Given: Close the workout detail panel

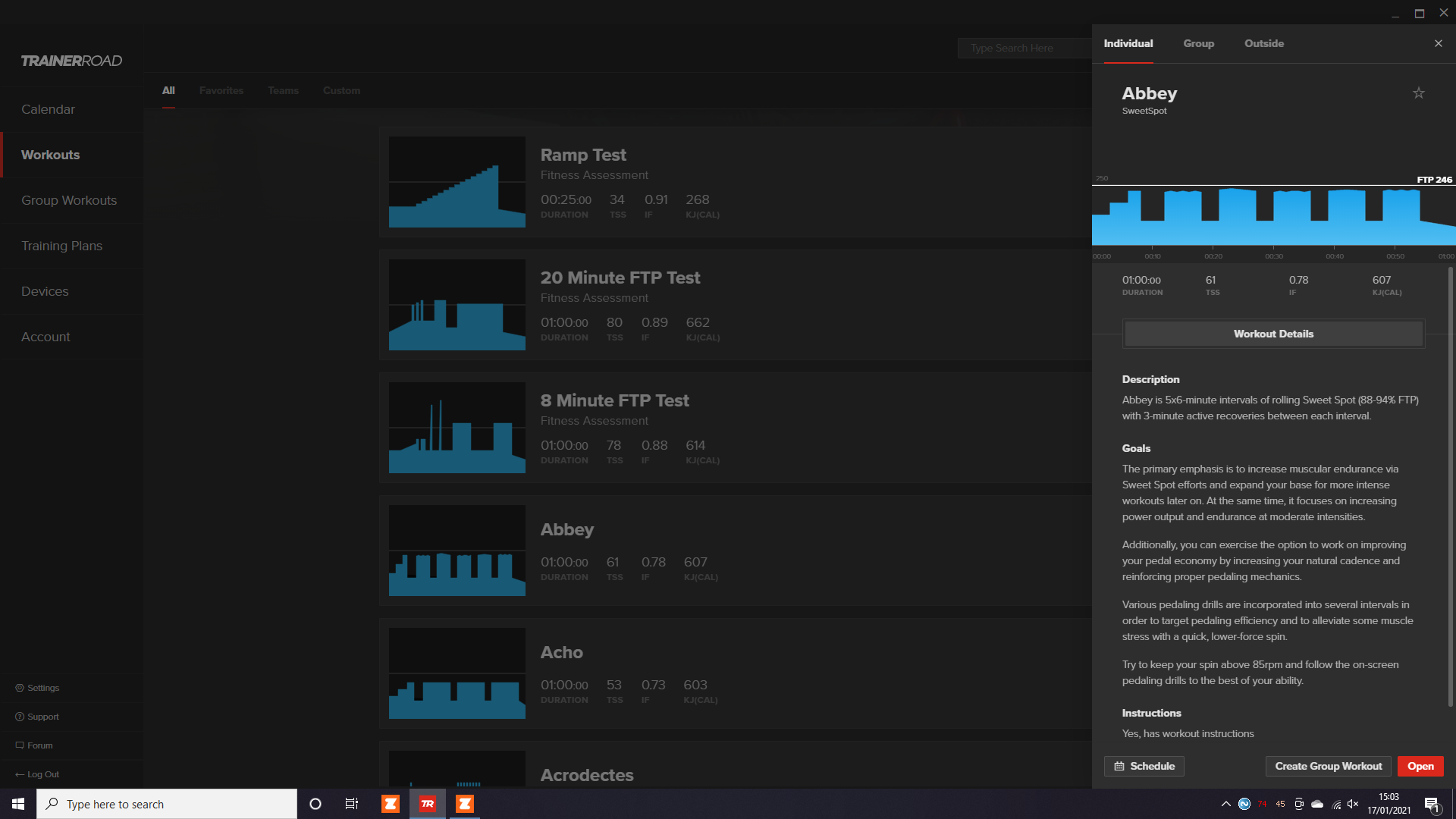Looking at the screenshot, I should [x=1439, y=43].
